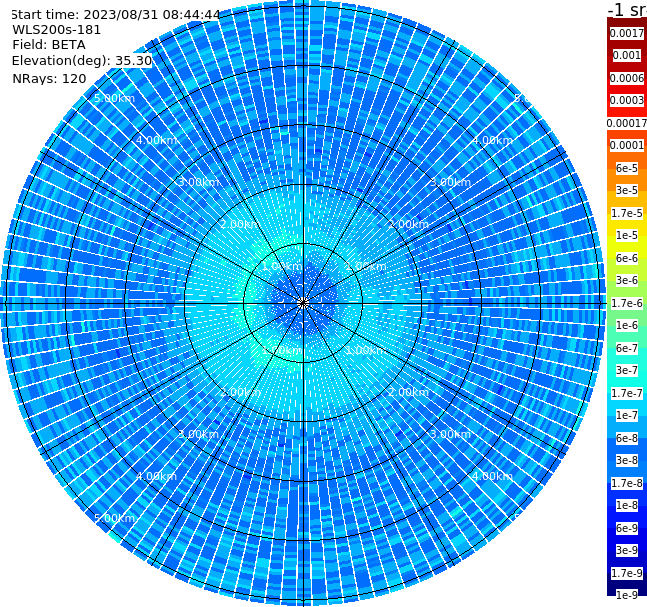Pick the 0.0003 colorbar label
Screen dimensions: 647x607
[627, 100]
